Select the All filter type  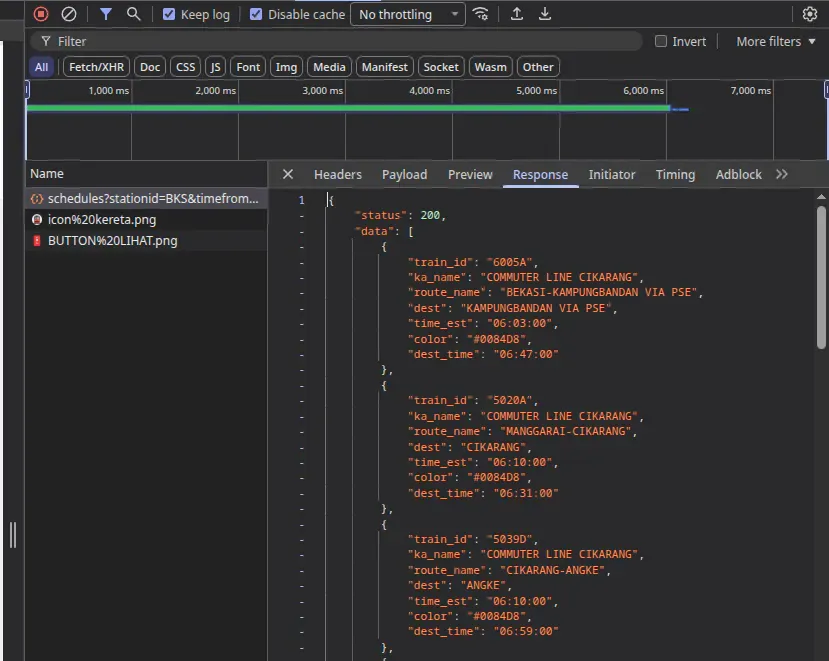click(41, 67)
